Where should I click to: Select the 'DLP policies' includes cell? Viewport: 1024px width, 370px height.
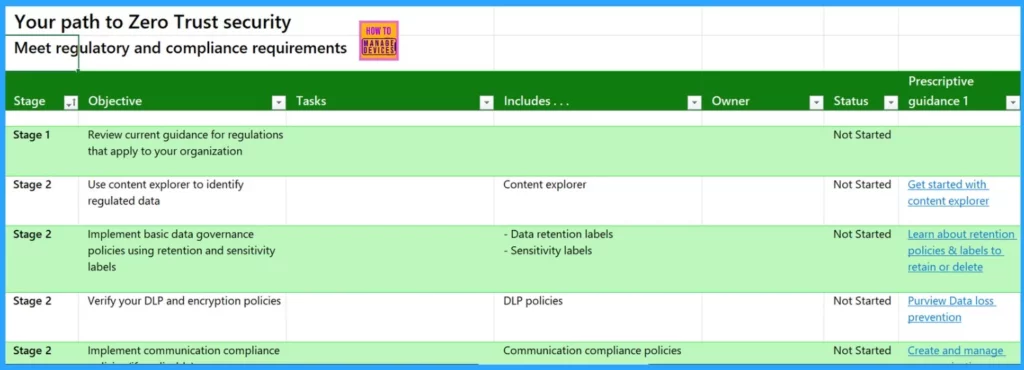(x=598, y=316)
